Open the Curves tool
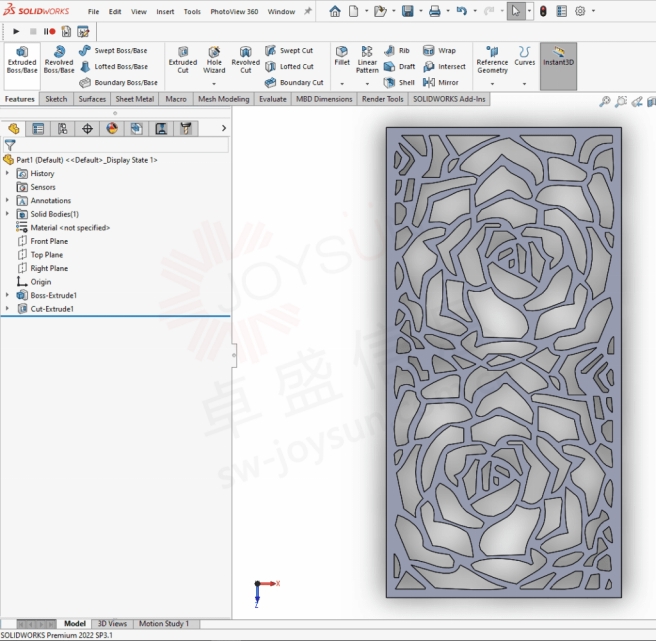 pos(525,56)
